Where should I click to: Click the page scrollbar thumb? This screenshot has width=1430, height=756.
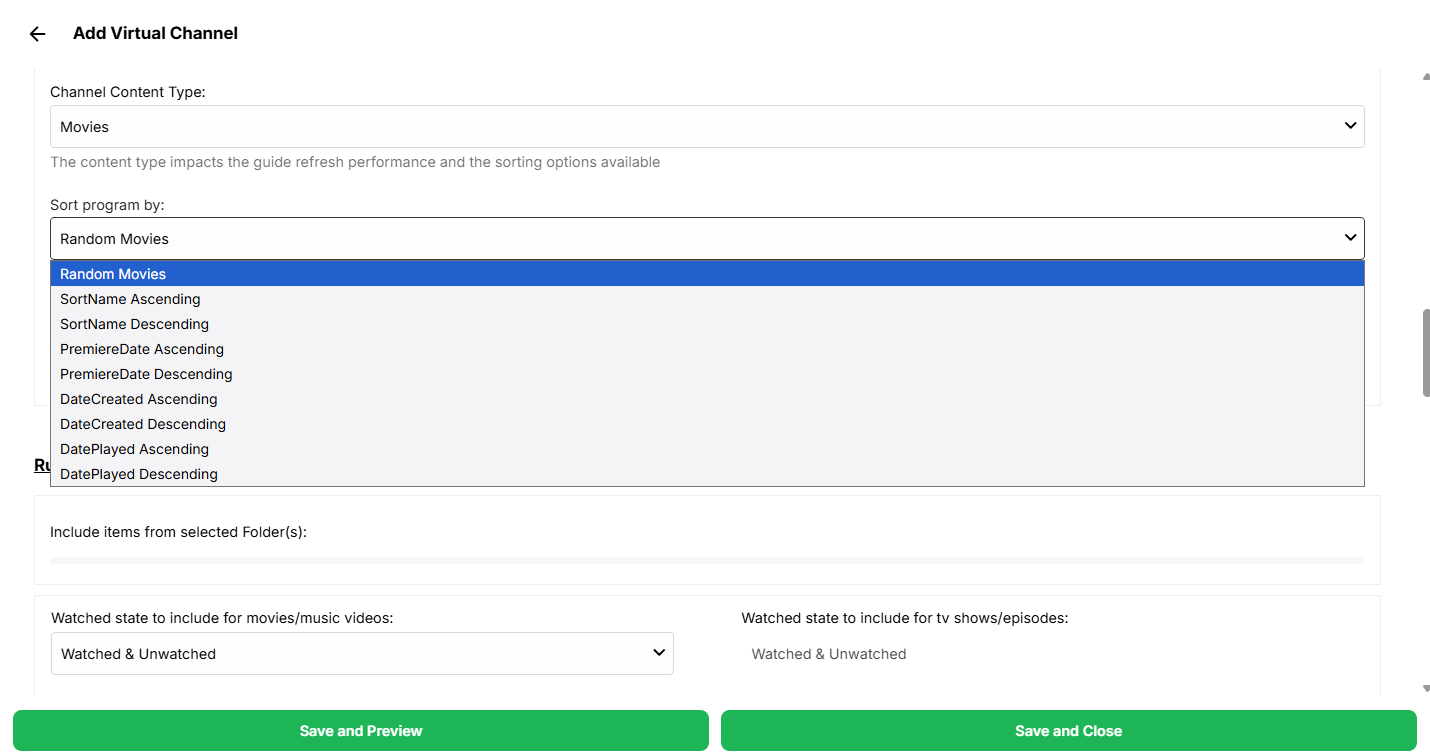click(x=1425, y=353)
